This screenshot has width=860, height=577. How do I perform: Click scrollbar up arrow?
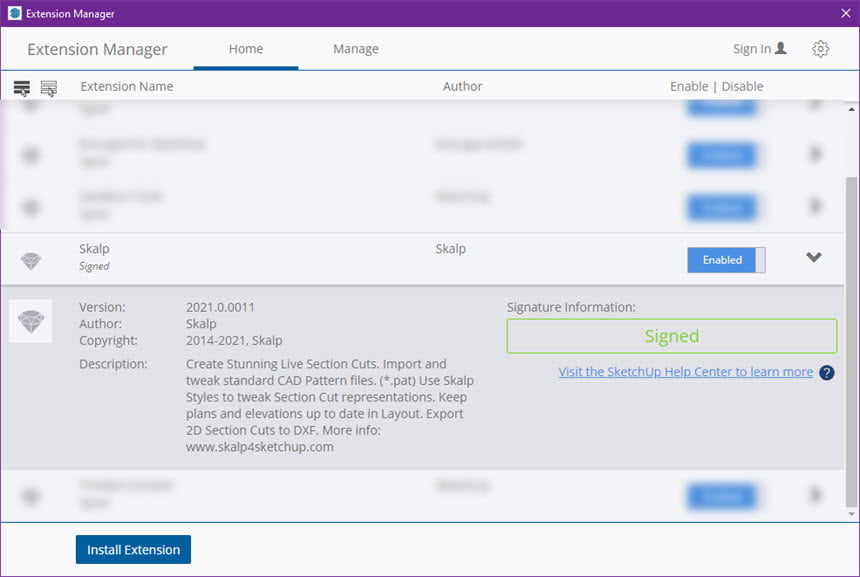click(x=851, y=109)
